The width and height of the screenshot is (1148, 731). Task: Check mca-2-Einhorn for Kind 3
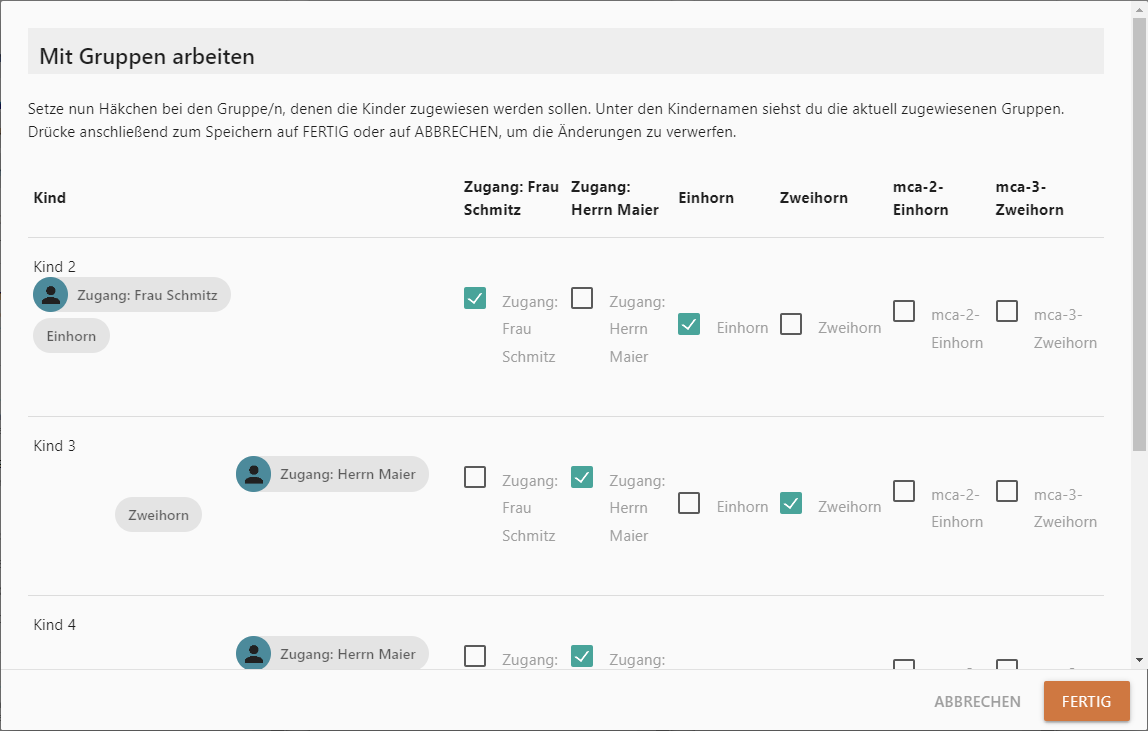[x=904, y=491]
